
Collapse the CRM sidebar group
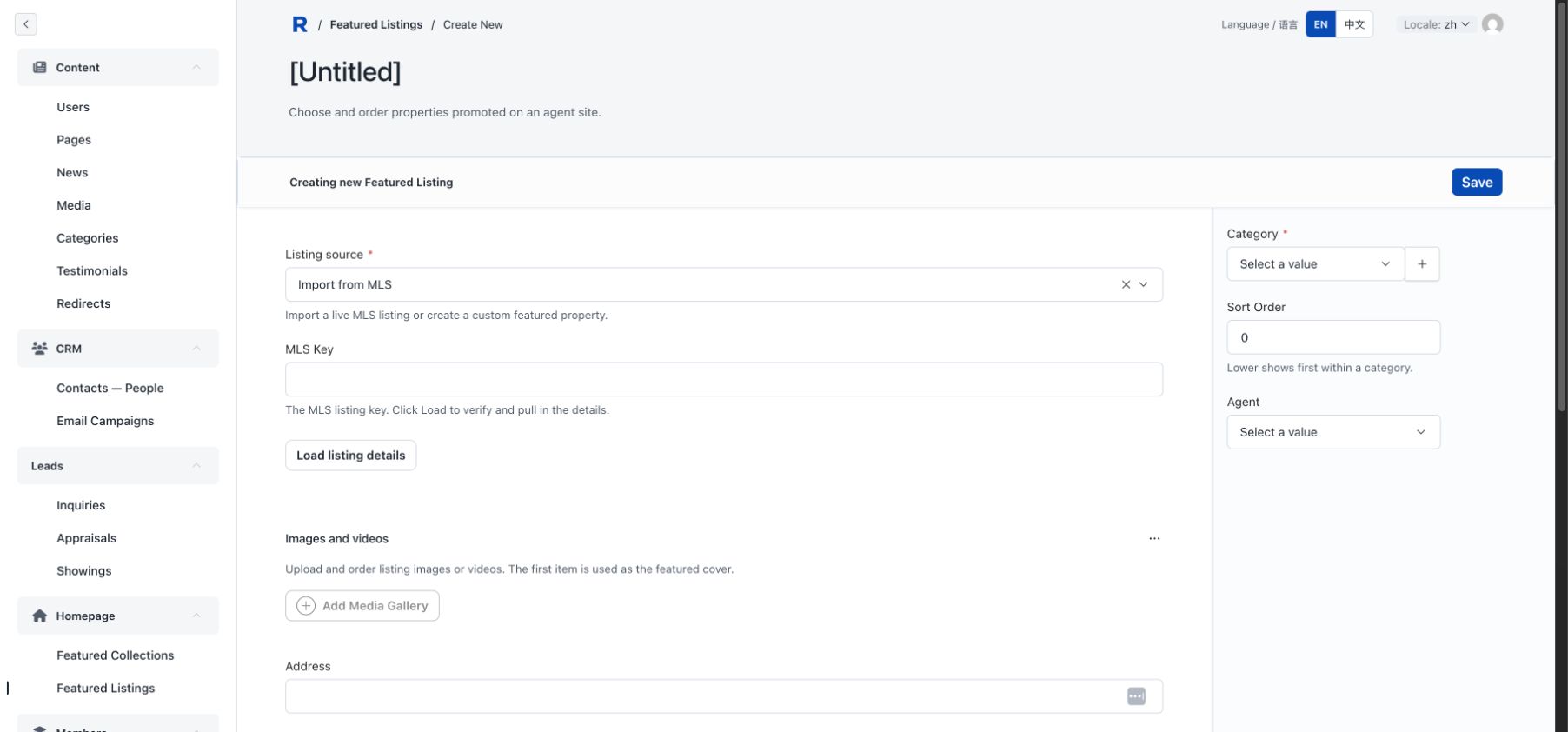(196, 348)
